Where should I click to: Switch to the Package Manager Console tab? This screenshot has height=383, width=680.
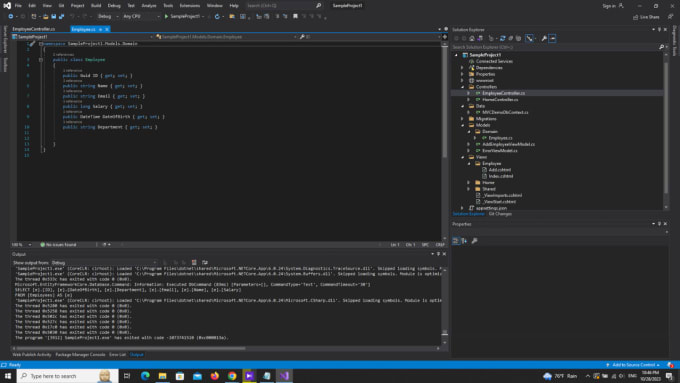coord(80,354)
